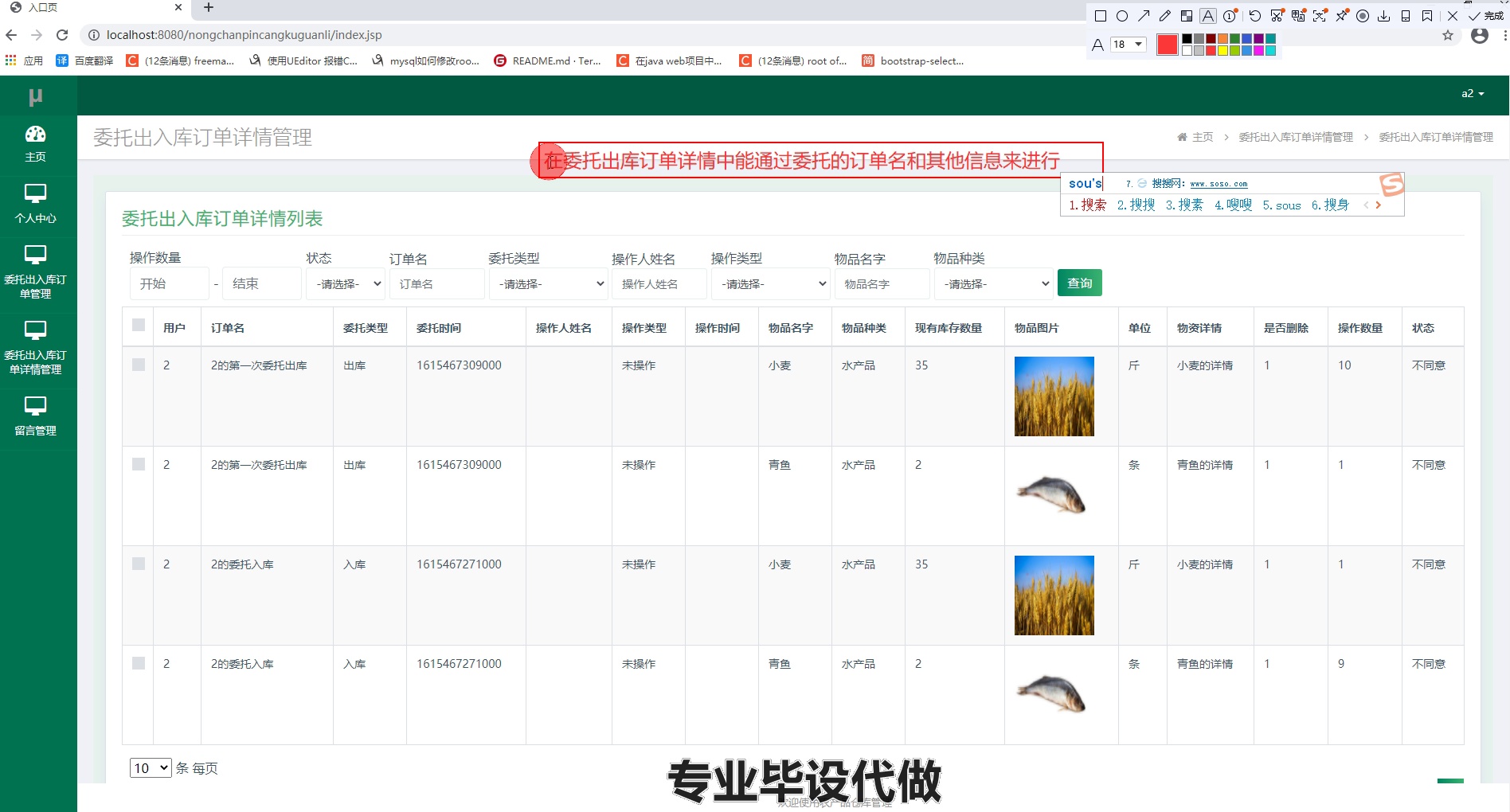This screenshot has width=1510, height=812.
Task: Open a new browser tab with plus icon
Action: pyautogui.click(x=209, y=7)
